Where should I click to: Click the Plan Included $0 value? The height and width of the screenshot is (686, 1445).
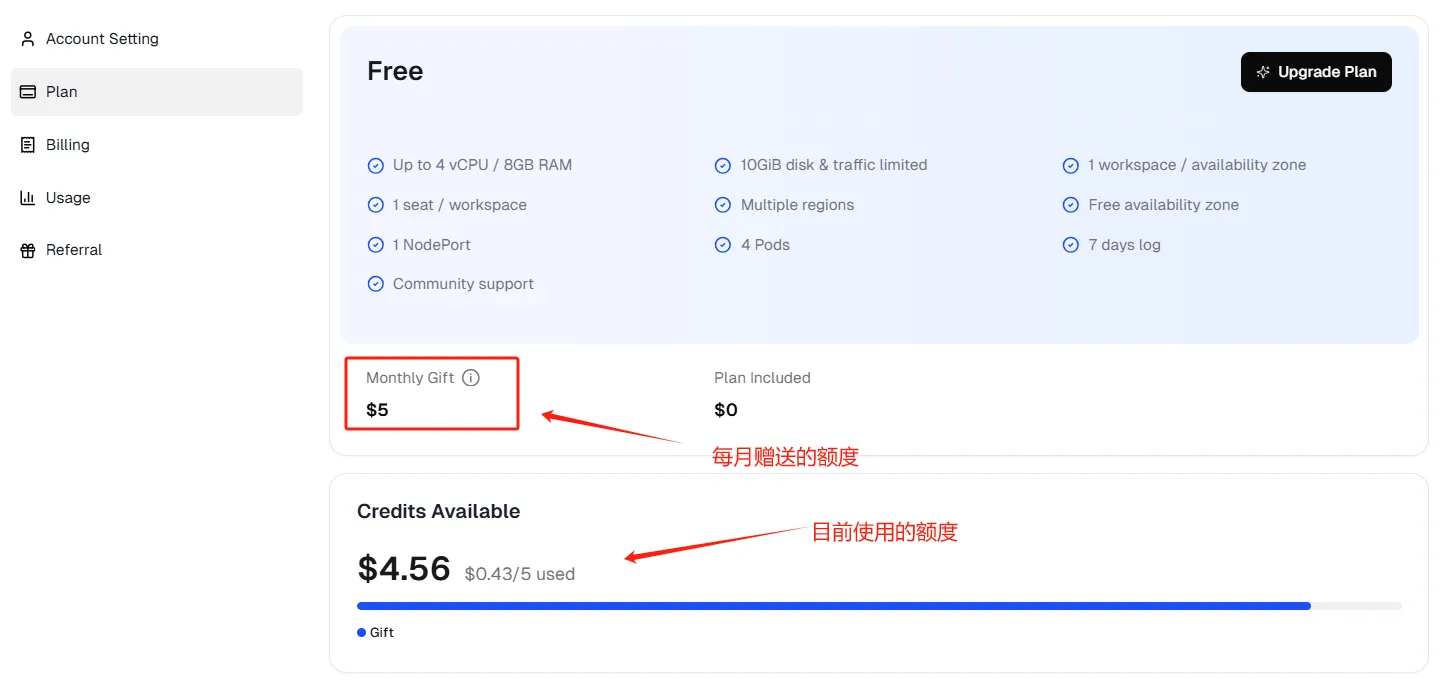coord(726,410)
